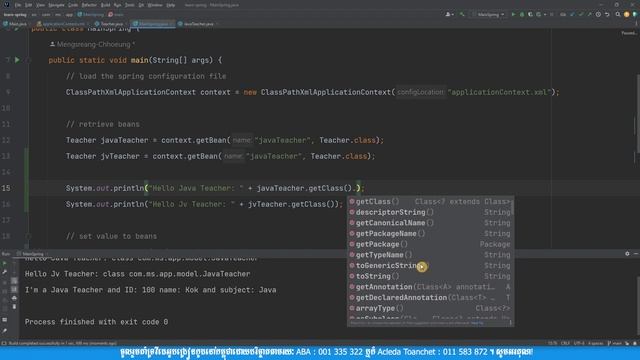Screen dimensions: 640x360
Task: Open the Help menu
Action: point(171,5)
